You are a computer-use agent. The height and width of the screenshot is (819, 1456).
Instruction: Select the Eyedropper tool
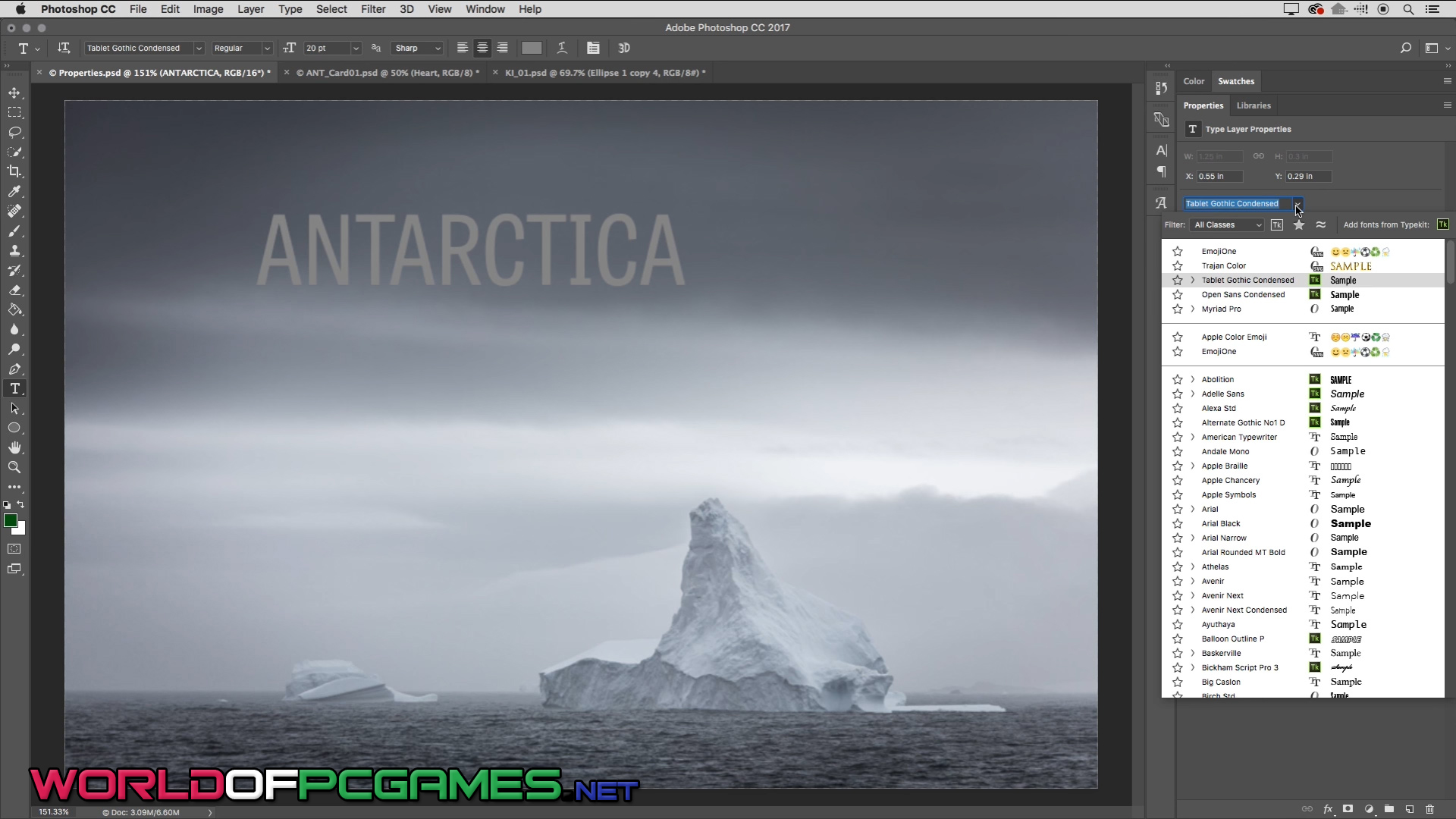pyautogui.click(x=14, y=191)
